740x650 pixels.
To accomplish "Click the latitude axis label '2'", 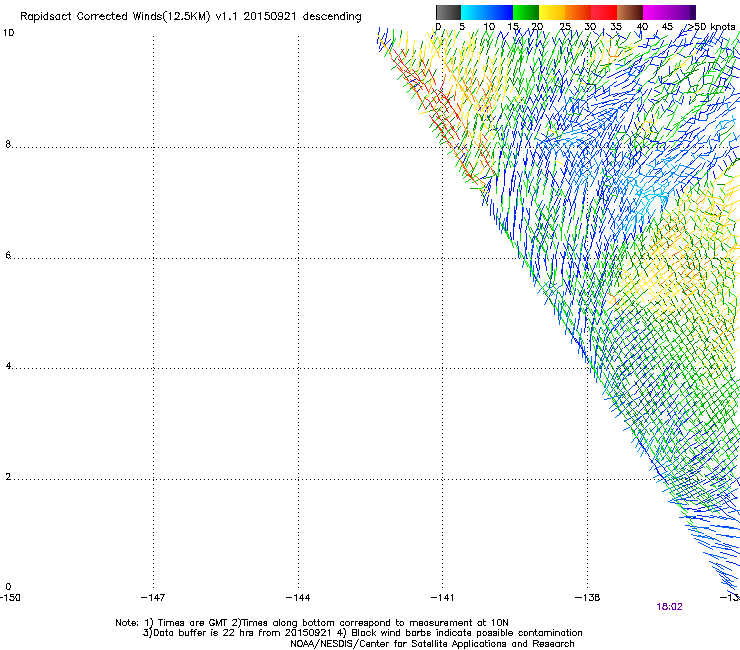I will click(x=8, y=477).
